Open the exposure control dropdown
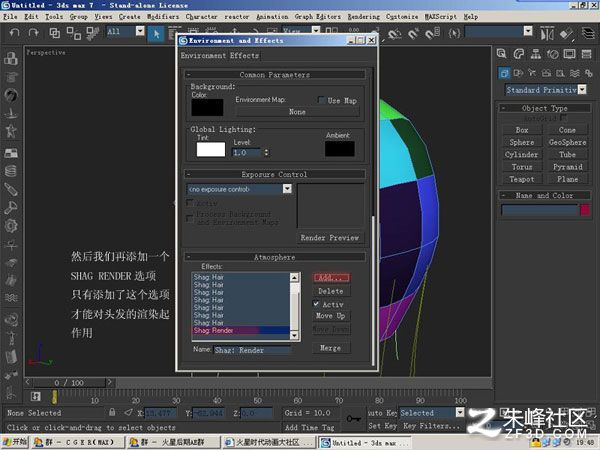Screen dimensions: 600x450 [x=287, y=189]
